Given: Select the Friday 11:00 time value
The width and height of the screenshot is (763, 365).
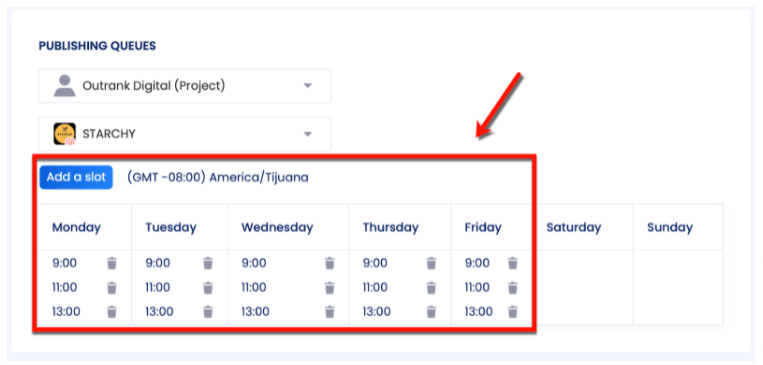Looking at the screenshot, I should pyautogui.click(x=477, y=288).
